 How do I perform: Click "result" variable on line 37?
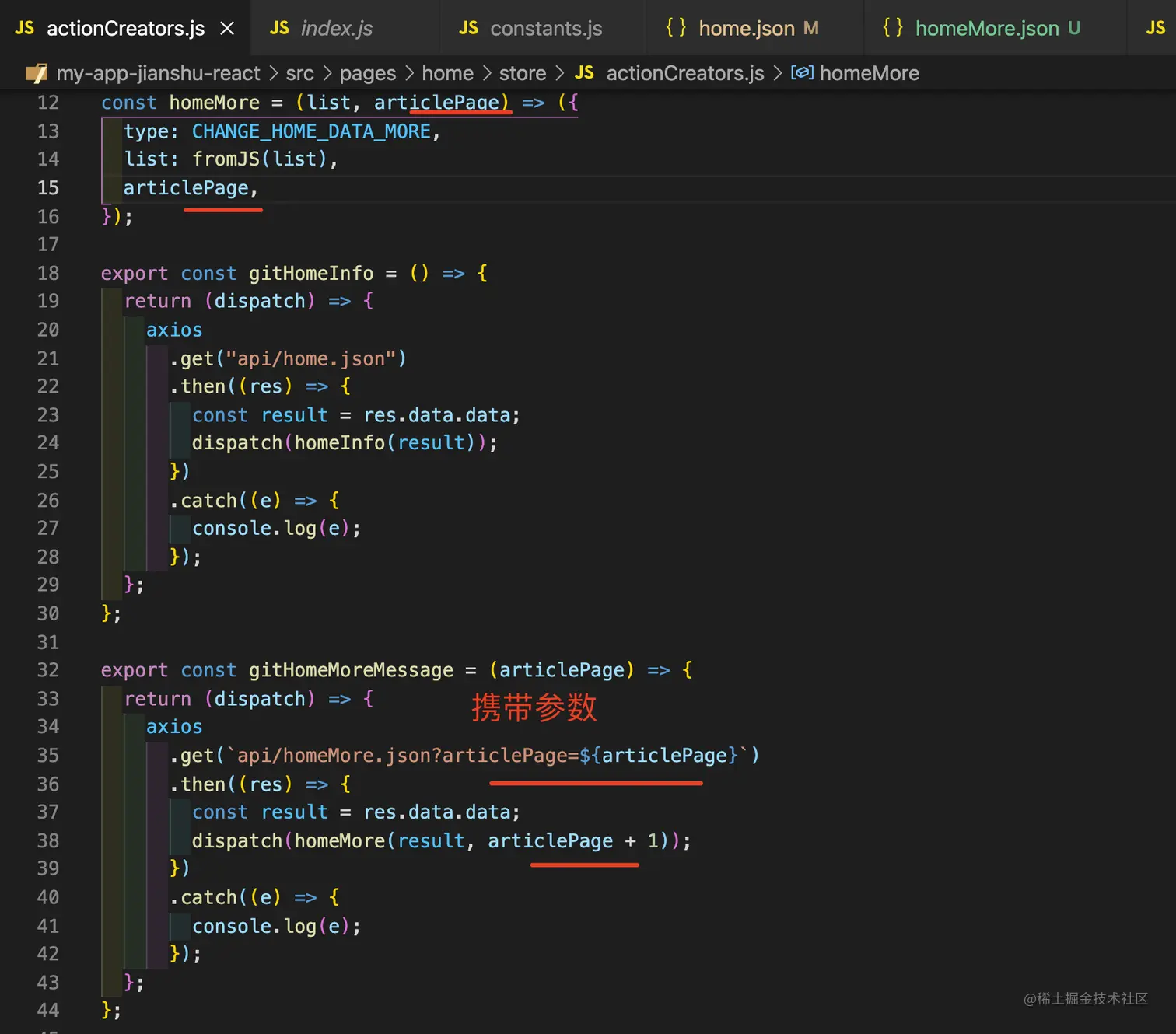[294, 812]
